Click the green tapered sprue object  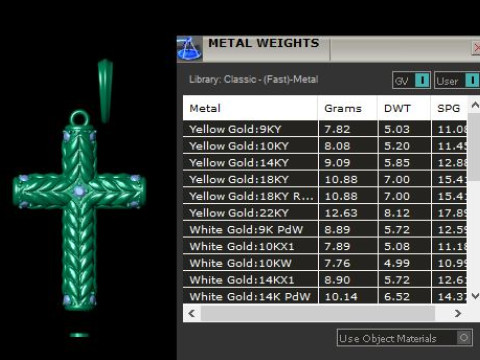tap(105, 91)
